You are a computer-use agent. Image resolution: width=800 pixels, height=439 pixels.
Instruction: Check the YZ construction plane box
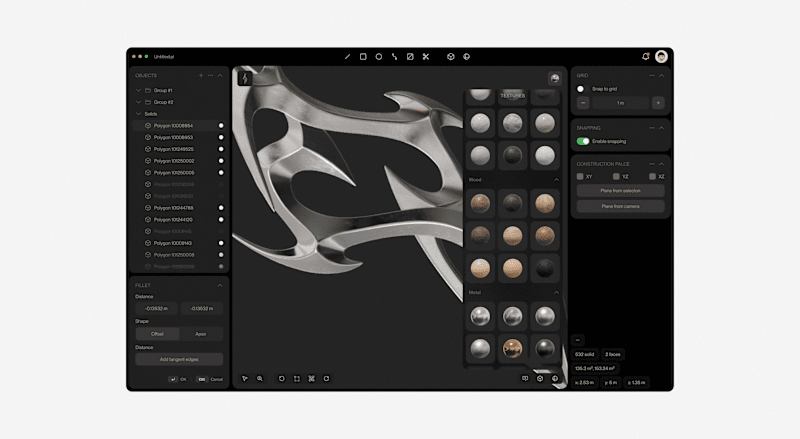point(616,177)
